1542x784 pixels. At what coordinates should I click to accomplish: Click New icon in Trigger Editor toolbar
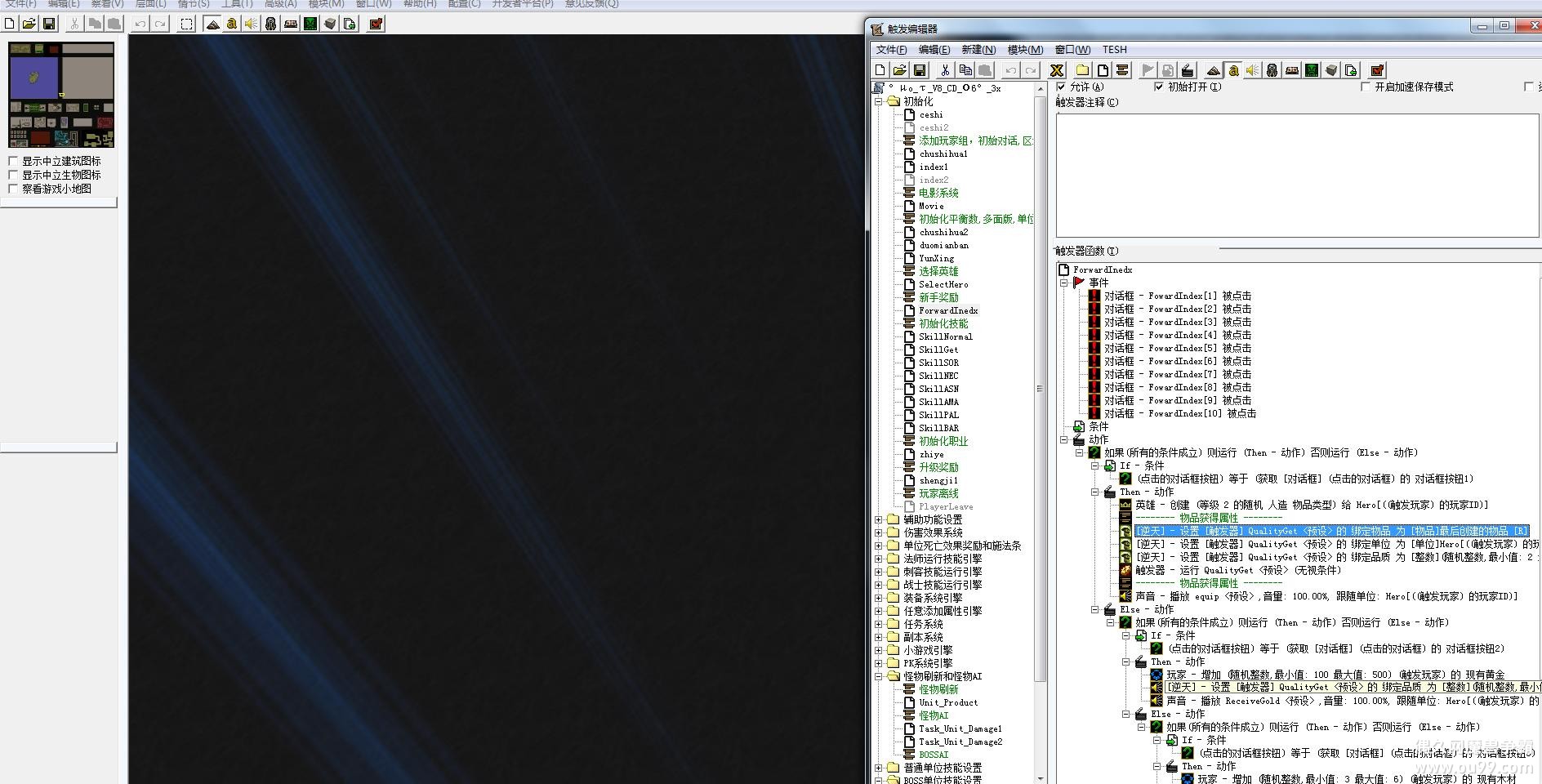[x=880, y=70]
